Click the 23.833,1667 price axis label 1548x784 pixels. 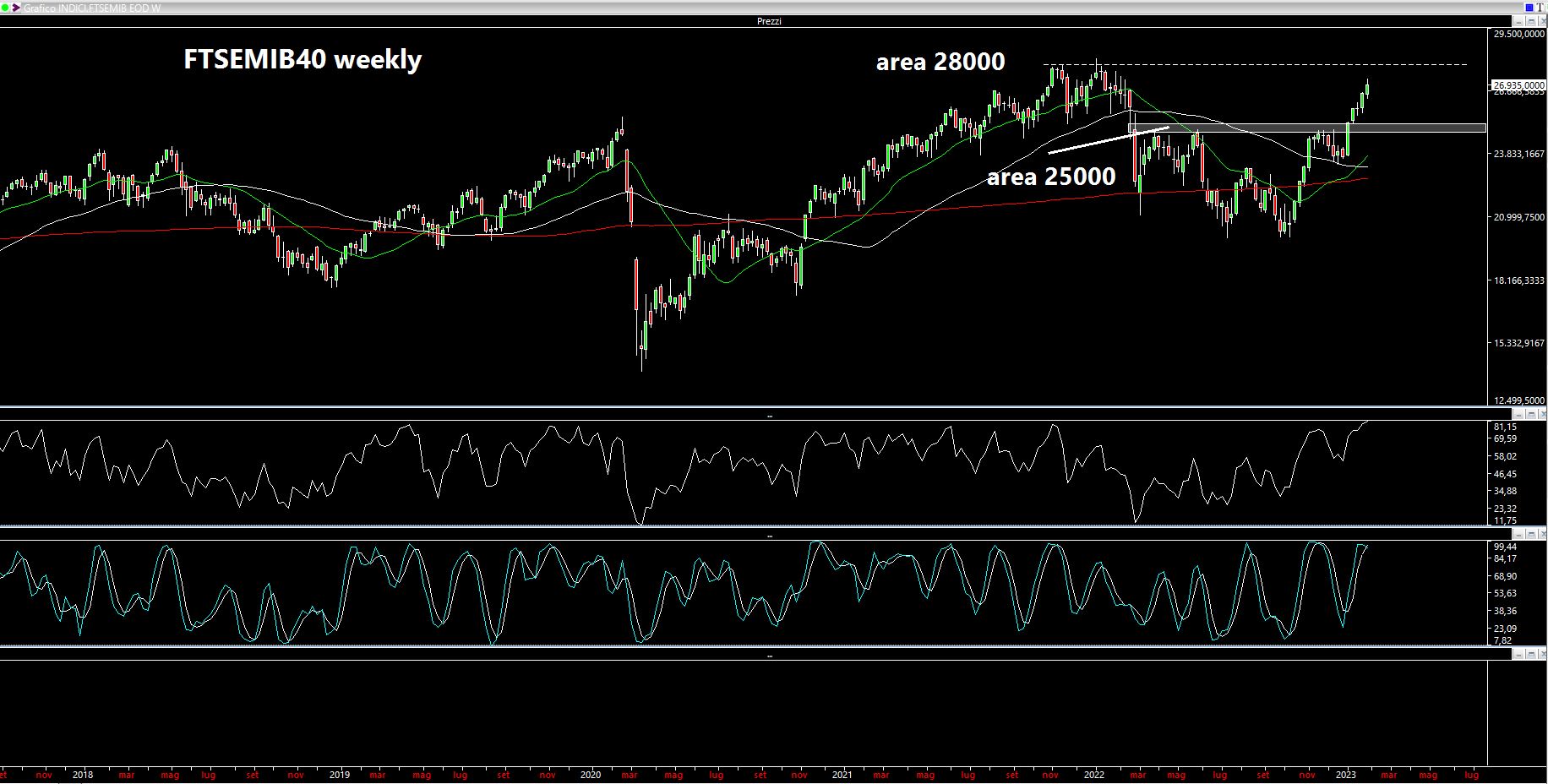pyautogui.click(x=1519, y=154)
